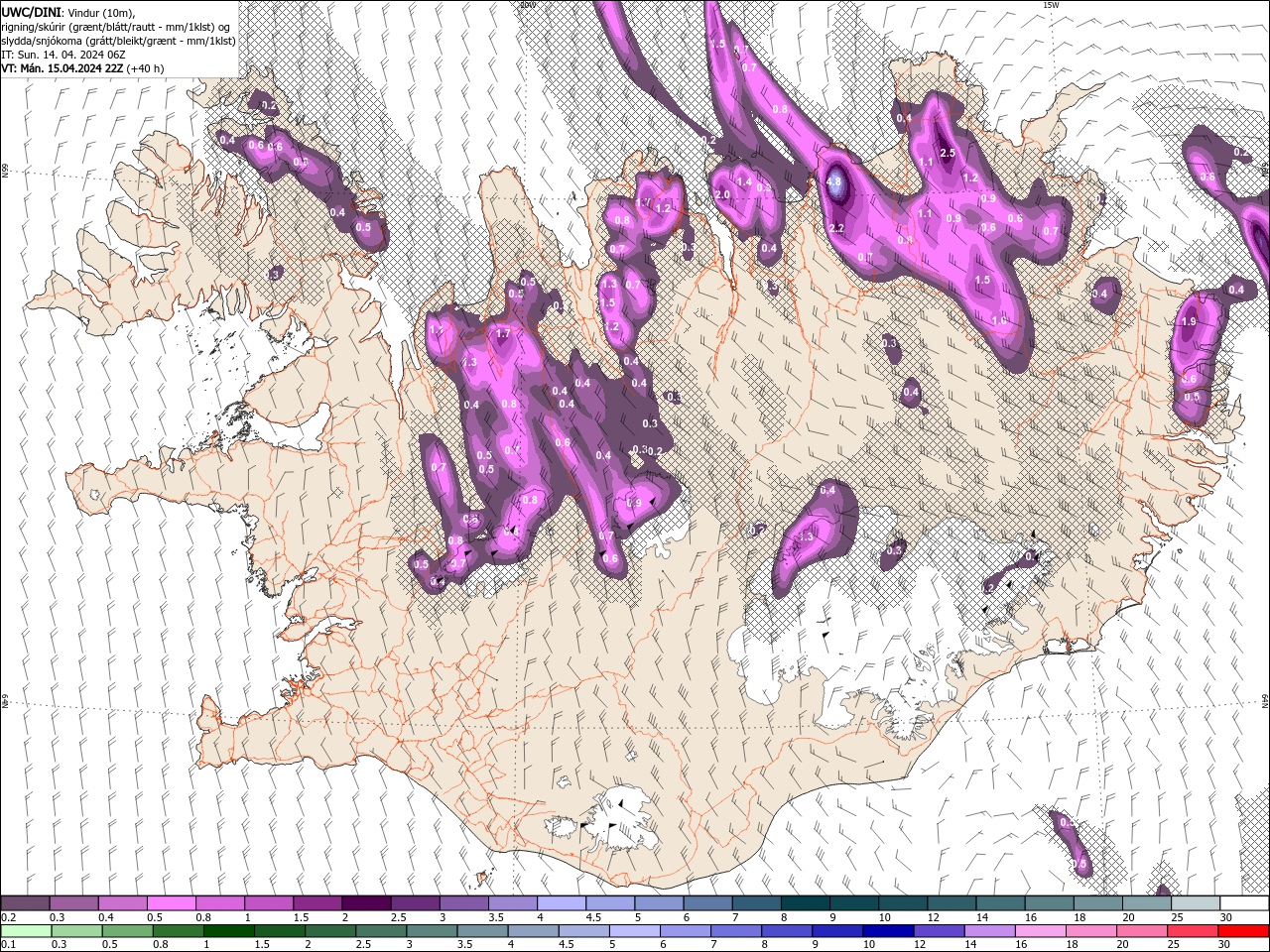Click the '0.1' label under the bottom legend row
This screenshot has width=1270, height=952.
pyautogui.click(x=9, y=945)
